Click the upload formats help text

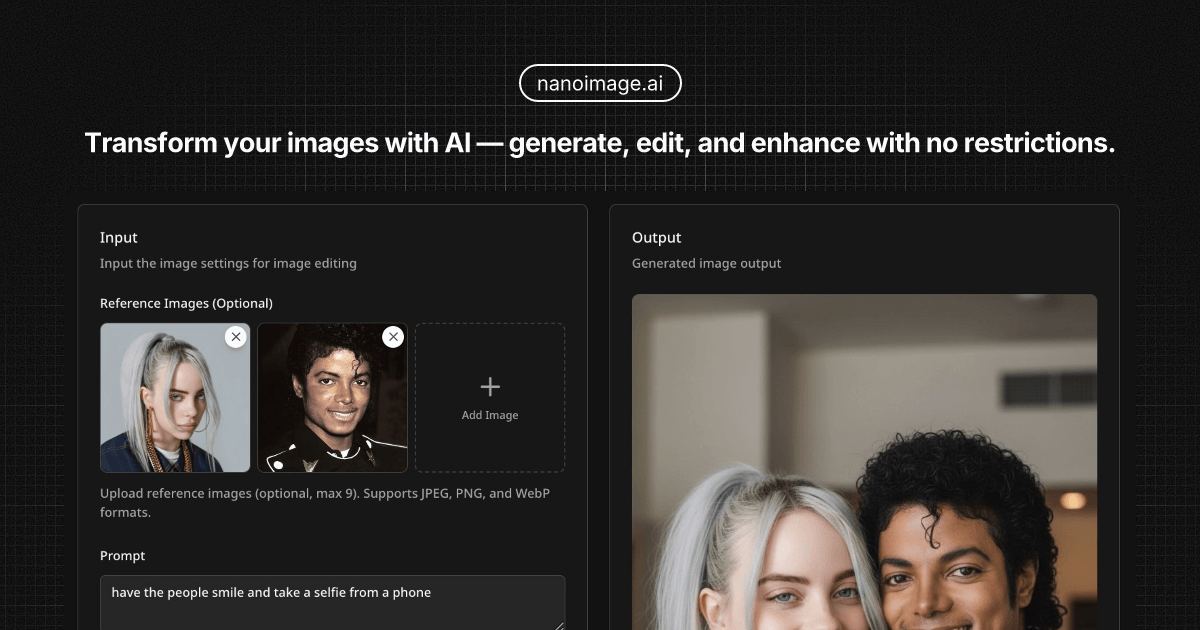click(325, 503)
